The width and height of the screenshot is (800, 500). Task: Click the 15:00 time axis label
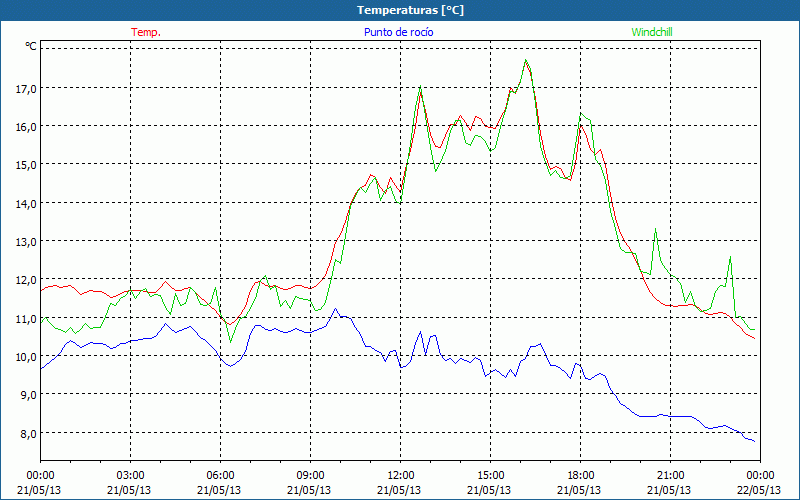click(490, 476)
